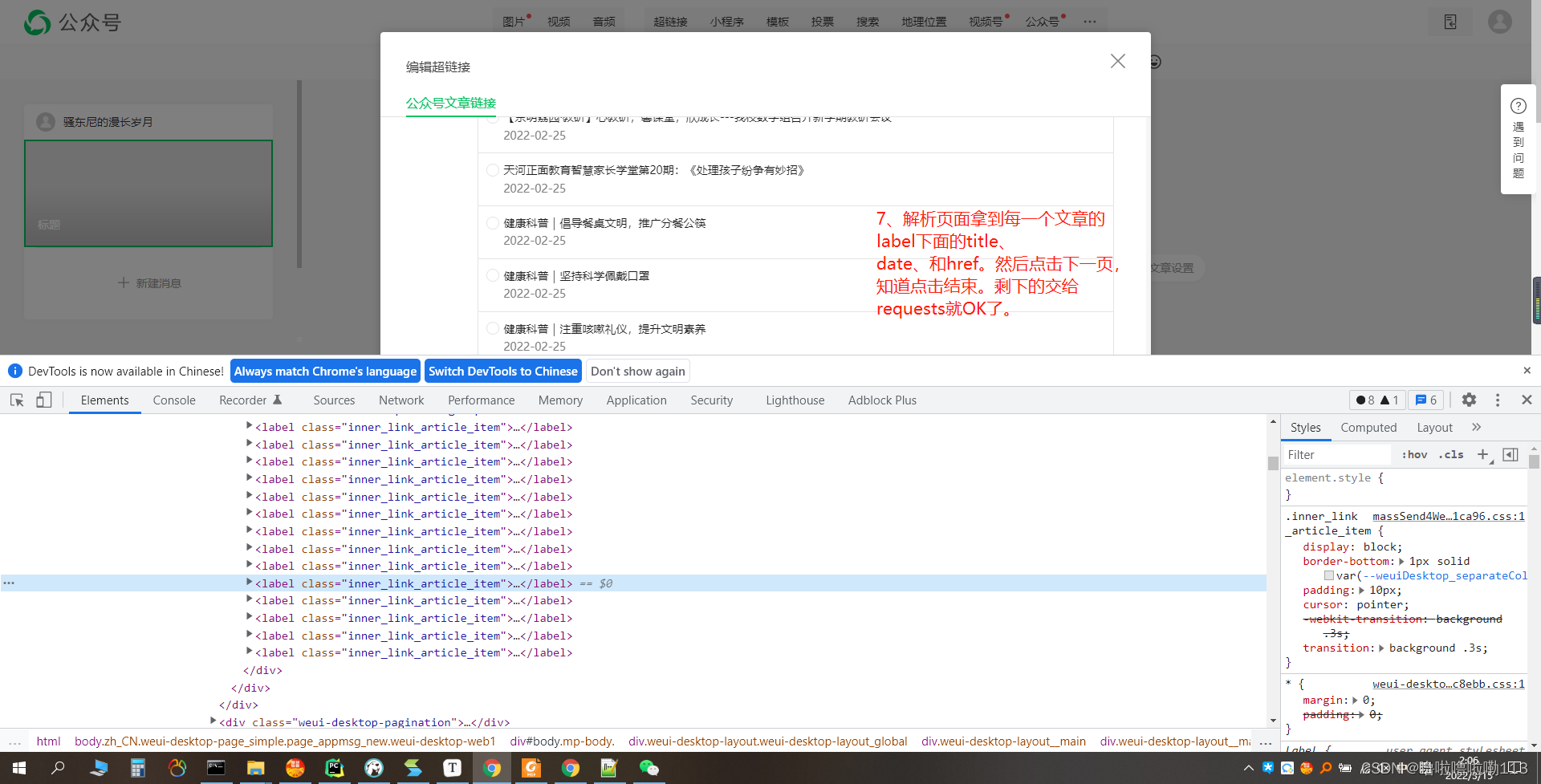
Task: Open the issues counter showing 6
Action: [1425, 400]
